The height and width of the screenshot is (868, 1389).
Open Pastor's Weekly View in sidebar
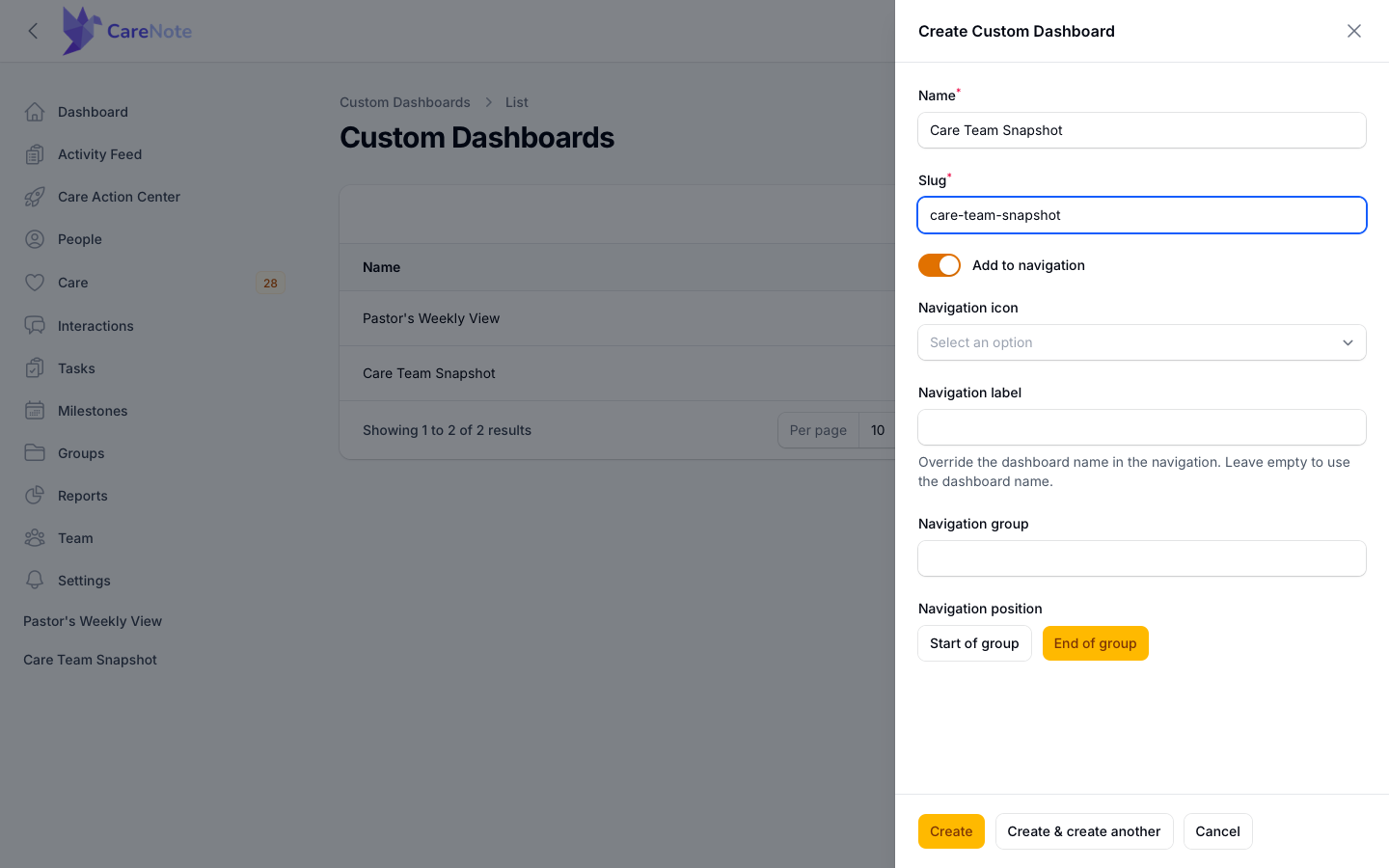93,621
